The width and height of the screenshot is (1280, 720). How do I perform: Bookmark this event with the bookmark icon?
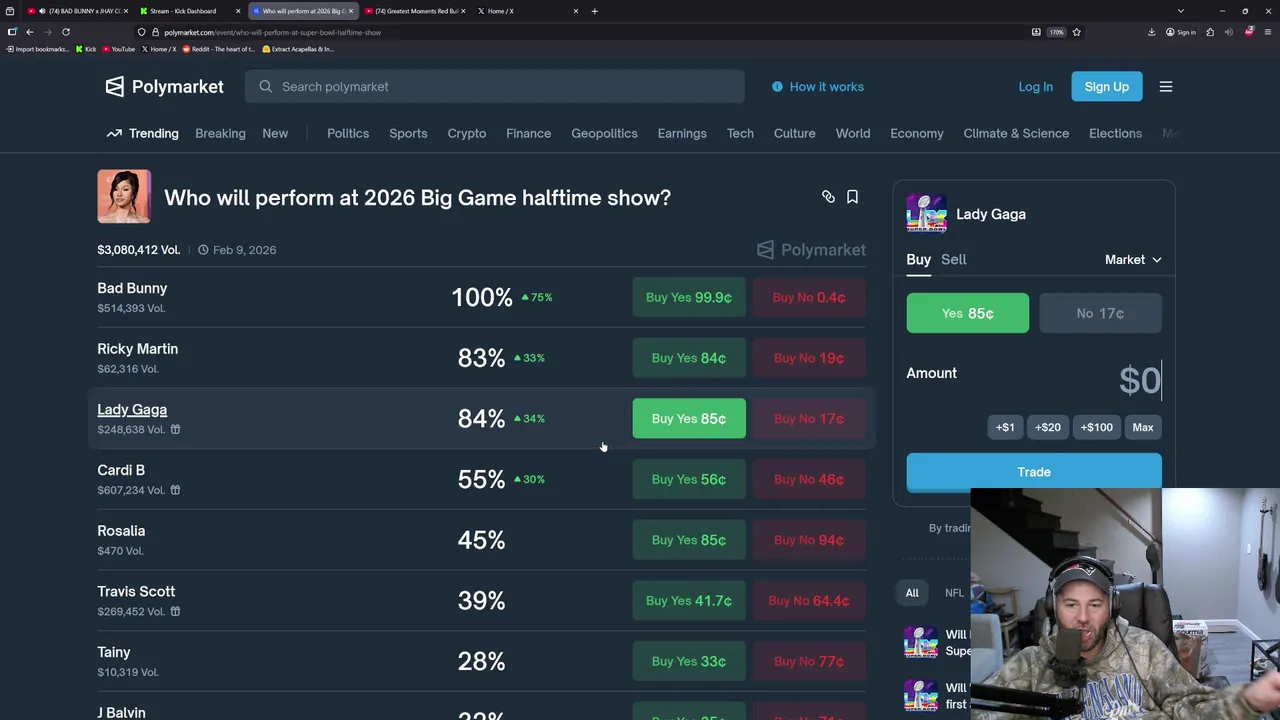(x=852, y=197)
